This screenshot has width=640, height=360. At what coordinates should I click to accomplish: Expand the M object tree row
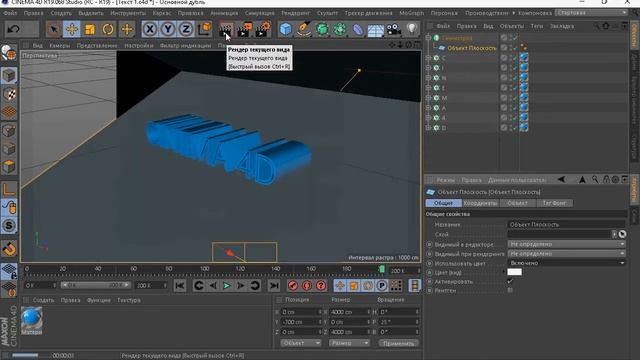pos(428,98)
